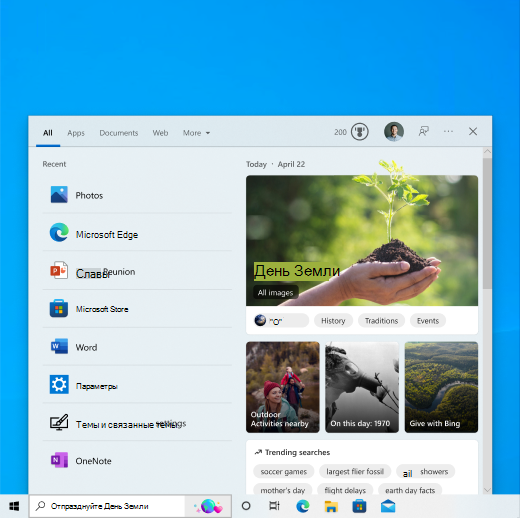The image size is (520, 518).
Task: Switch to the Documents tab
Action: (119, 133)
